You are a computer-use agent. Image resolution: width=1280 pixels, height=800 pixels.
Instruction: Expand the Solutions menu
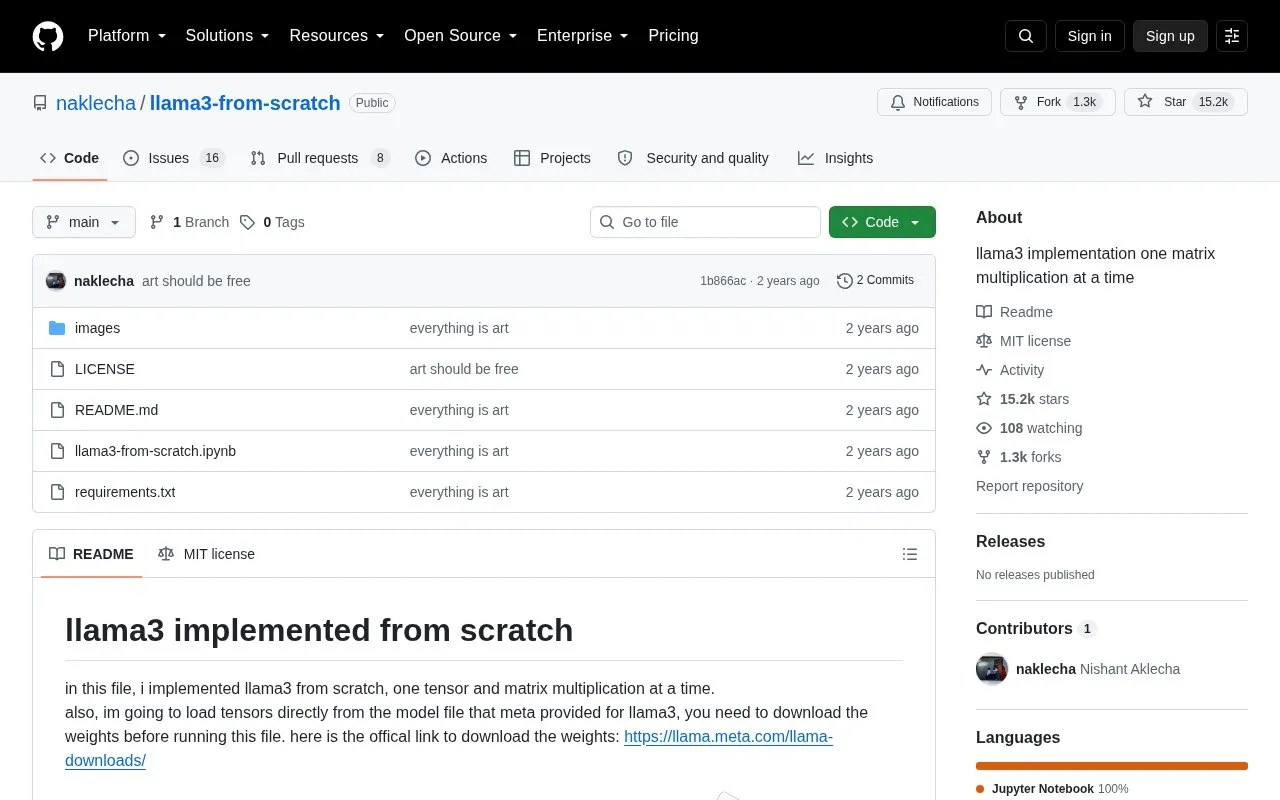(x=228, y=36)
